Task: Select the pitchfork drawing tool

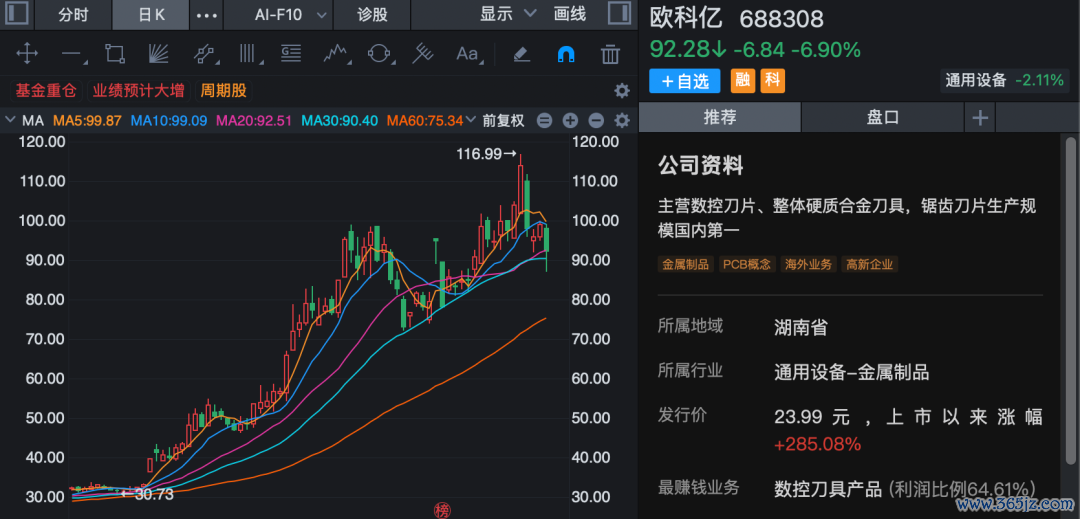Action: 422,53
